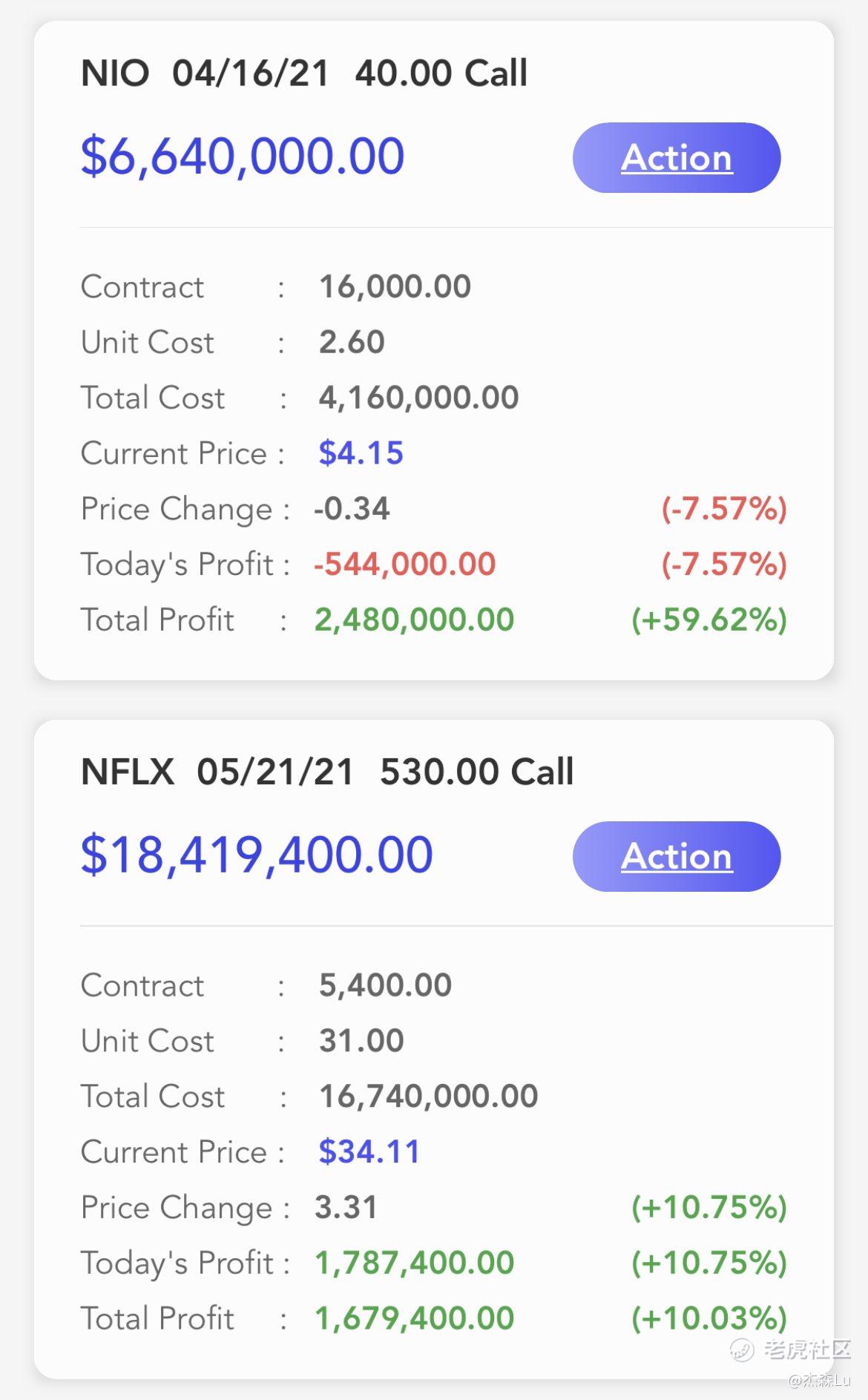
Task: Tap the +59.62% total profit percentage
Action: (708, 620)
